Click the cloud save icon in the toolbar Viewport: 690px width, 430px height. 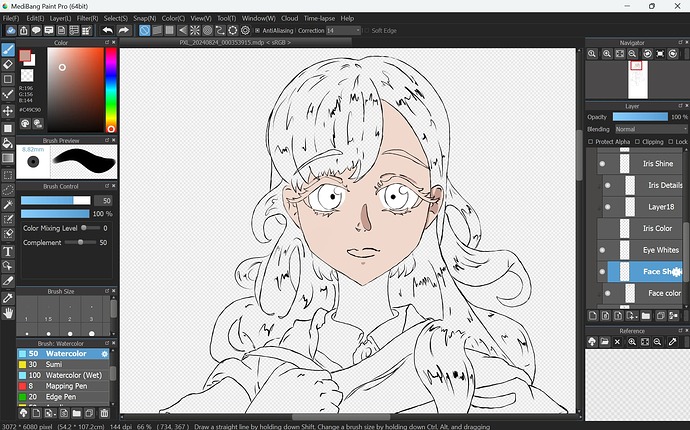(x=11, y=30)
